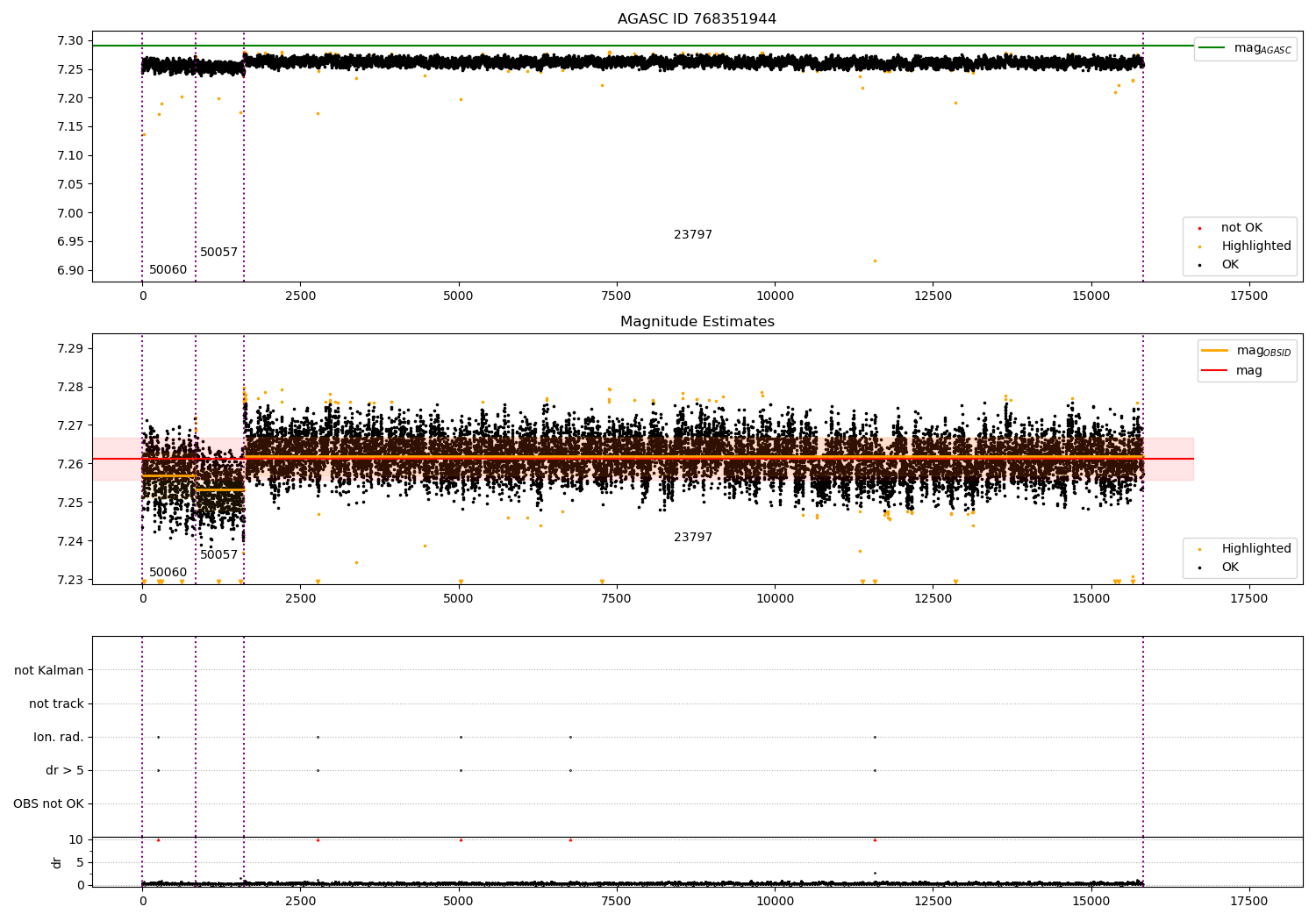
Task: Click the 17500 tick under the bottom plot
Action: (1248, 901)
